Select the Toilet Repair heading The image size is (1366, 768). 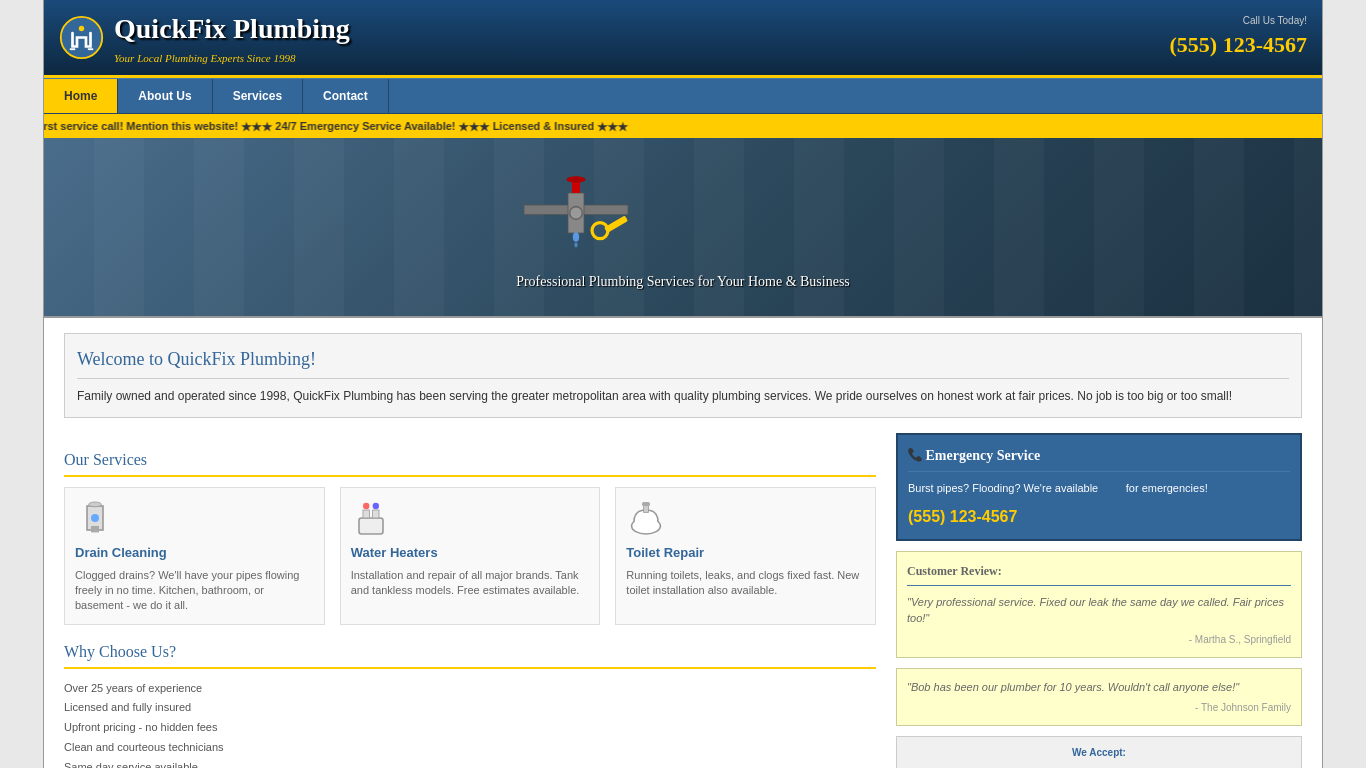click(x=665, y=553)
